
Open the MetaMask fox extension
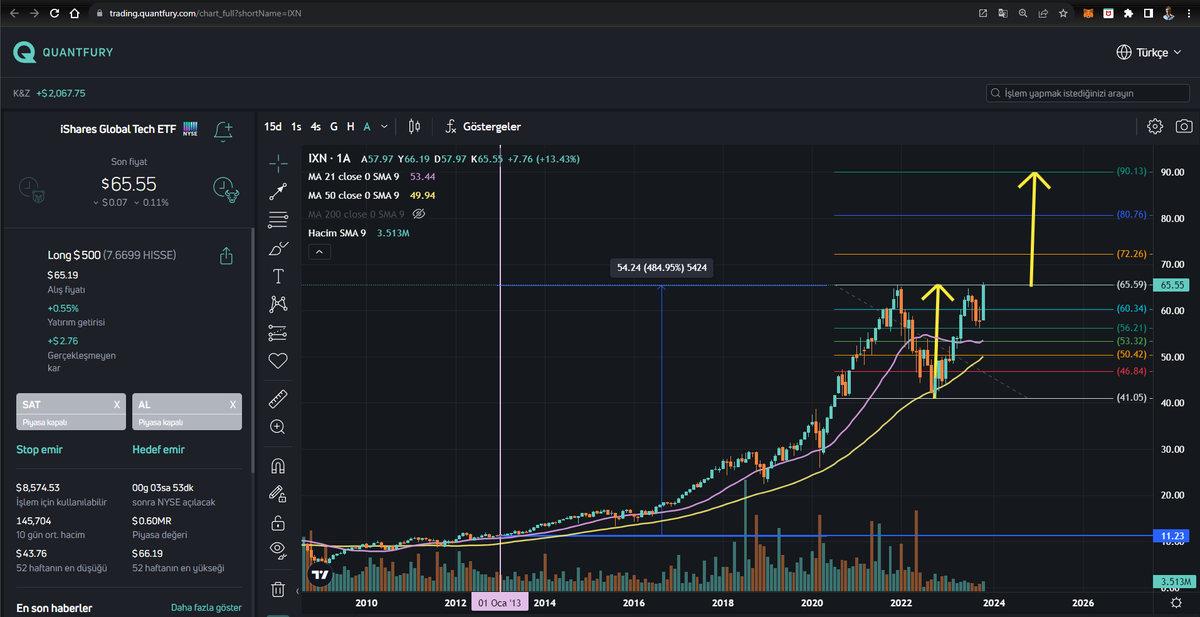point(1088,13)
